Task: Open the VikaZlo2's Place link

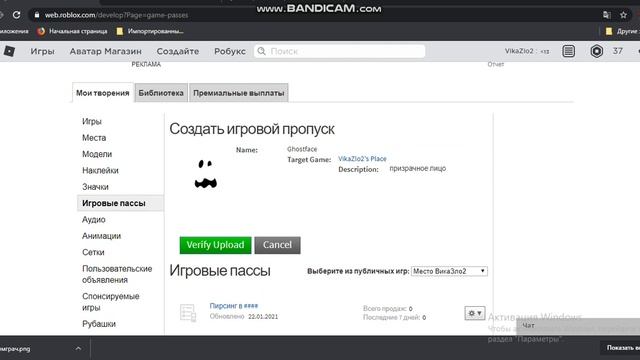Action: [x=362, y=159]
